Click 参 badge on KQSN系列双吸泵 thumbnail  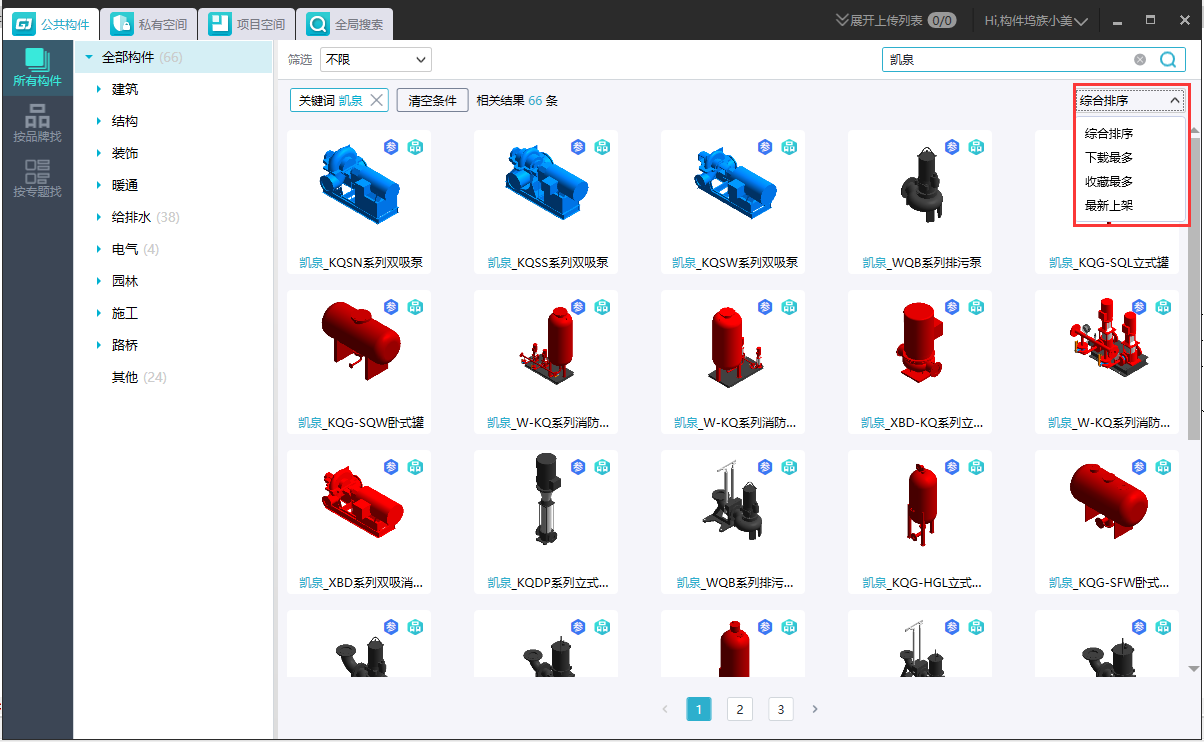coord(391,147)
